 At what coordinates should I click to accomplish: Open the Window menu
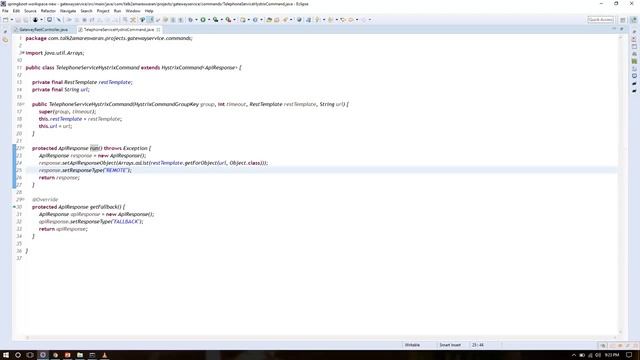click(x=133, y=11)
